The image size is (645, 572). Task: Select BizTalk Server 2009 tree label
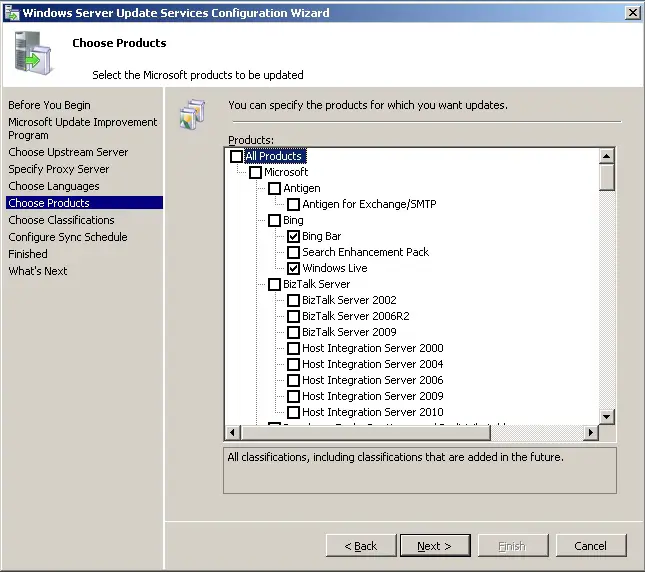pos(349,332)
